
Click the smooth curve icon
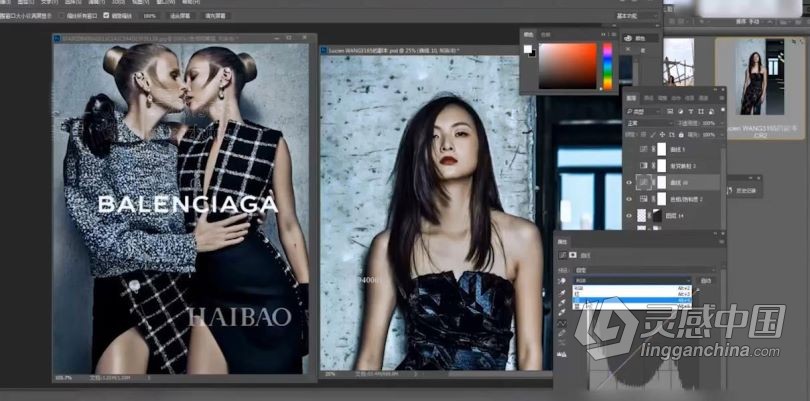click(x=562, y=343)
